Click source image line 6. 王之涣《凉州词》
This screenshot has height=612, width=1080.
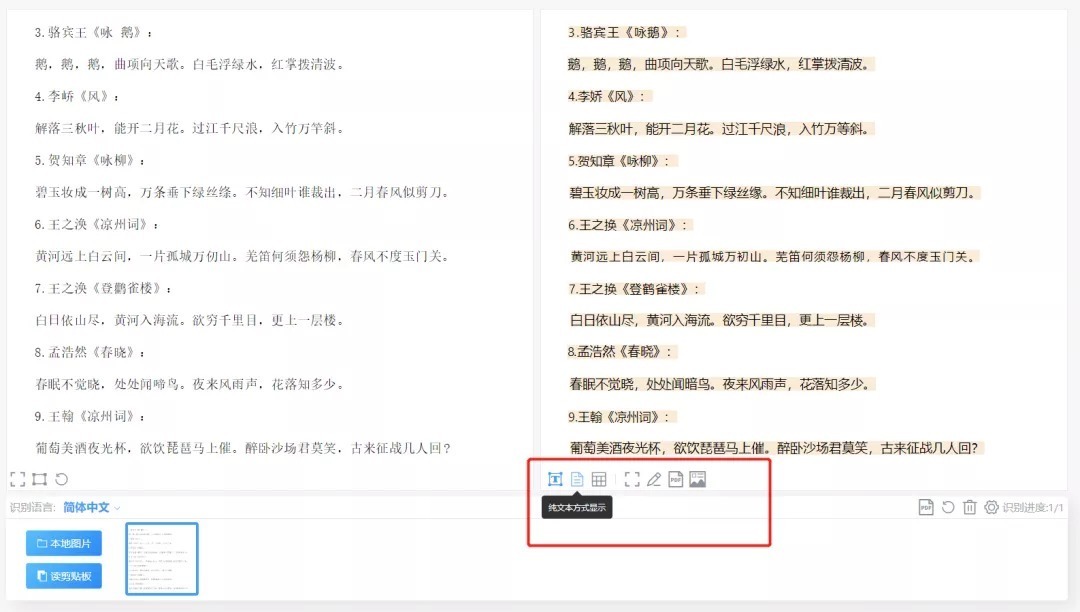[96, 224]
